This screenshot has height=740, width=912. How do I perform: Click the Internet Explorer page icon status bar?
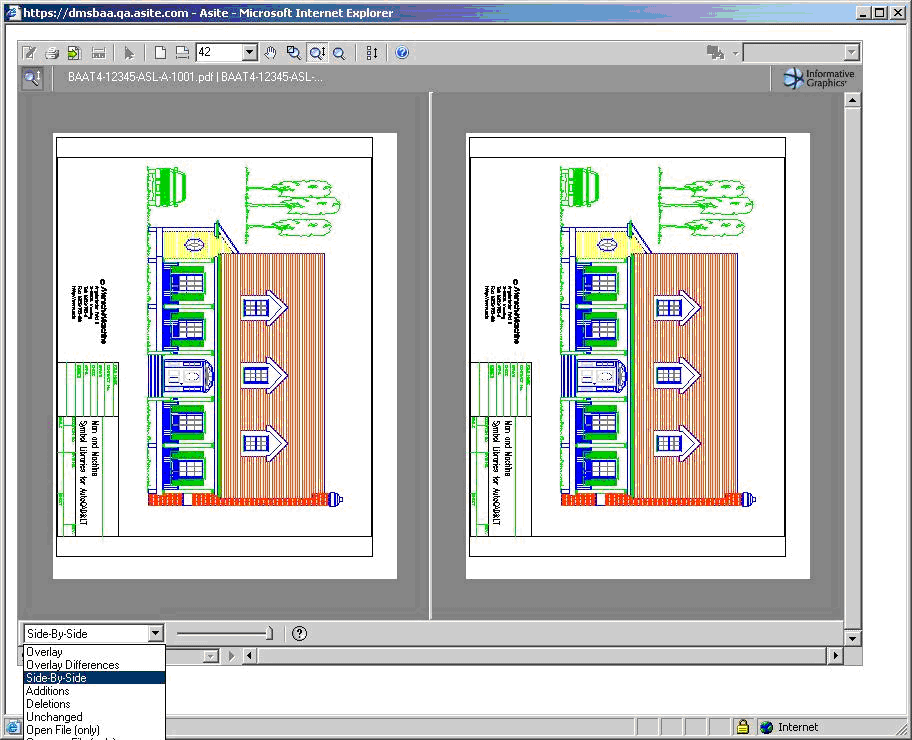pyautogui.click(x=13, y=727)
